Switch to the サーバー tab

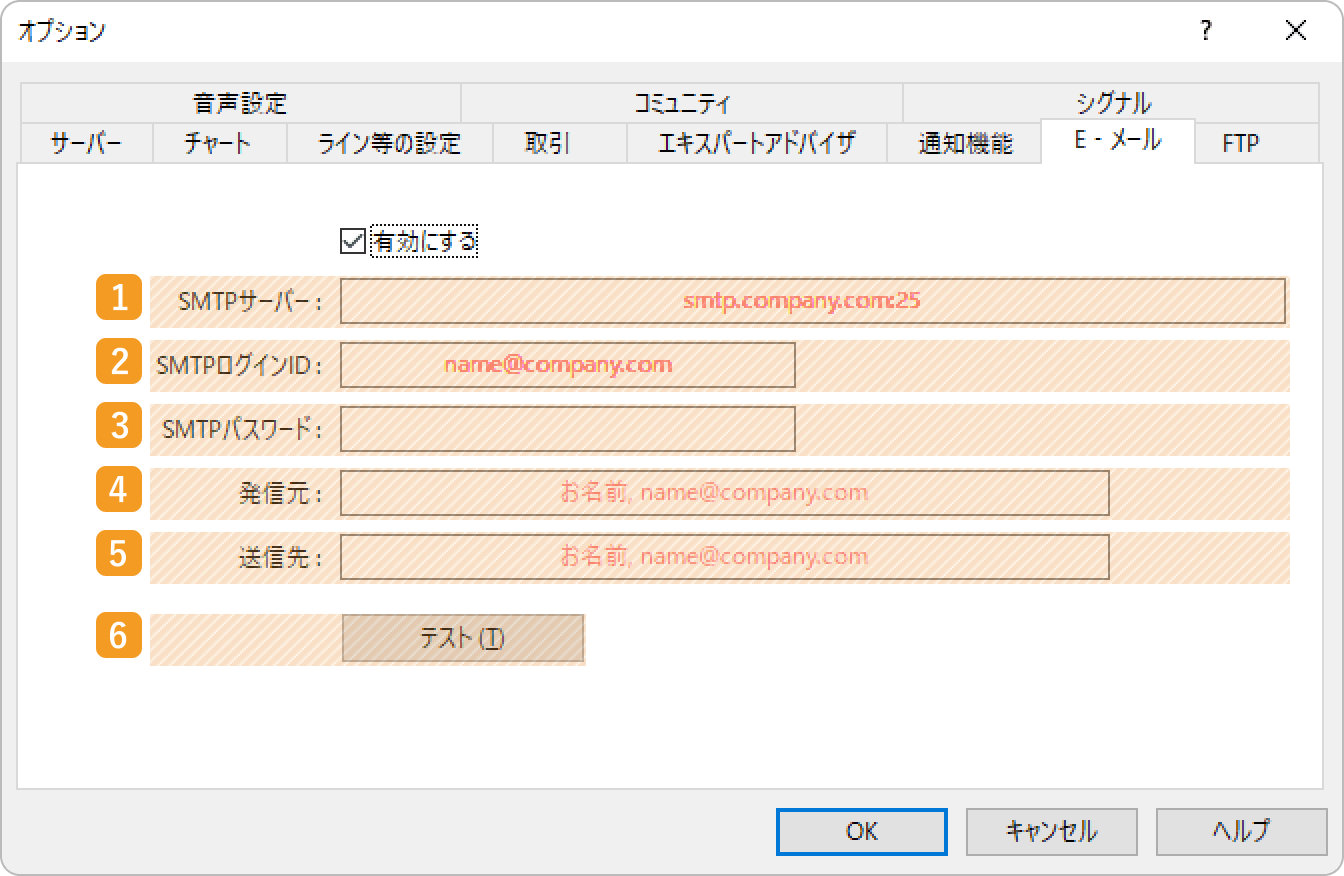[x=86, y=143]
